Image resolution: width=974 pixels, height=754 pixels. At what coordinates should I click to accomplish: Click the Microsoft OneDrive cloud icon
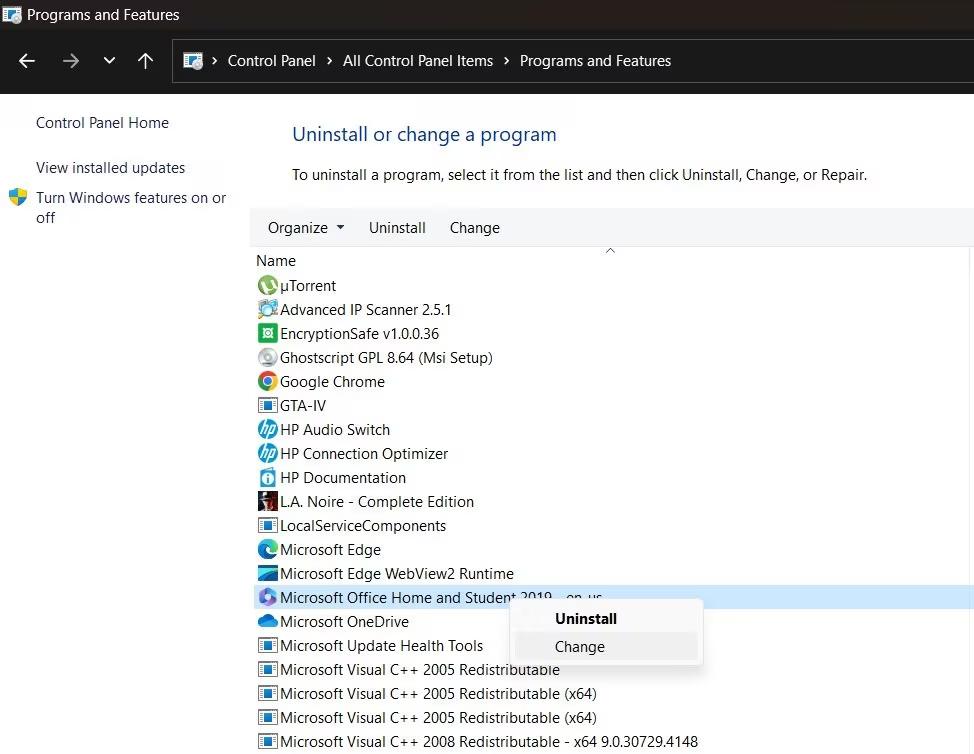tap(267, 621)
